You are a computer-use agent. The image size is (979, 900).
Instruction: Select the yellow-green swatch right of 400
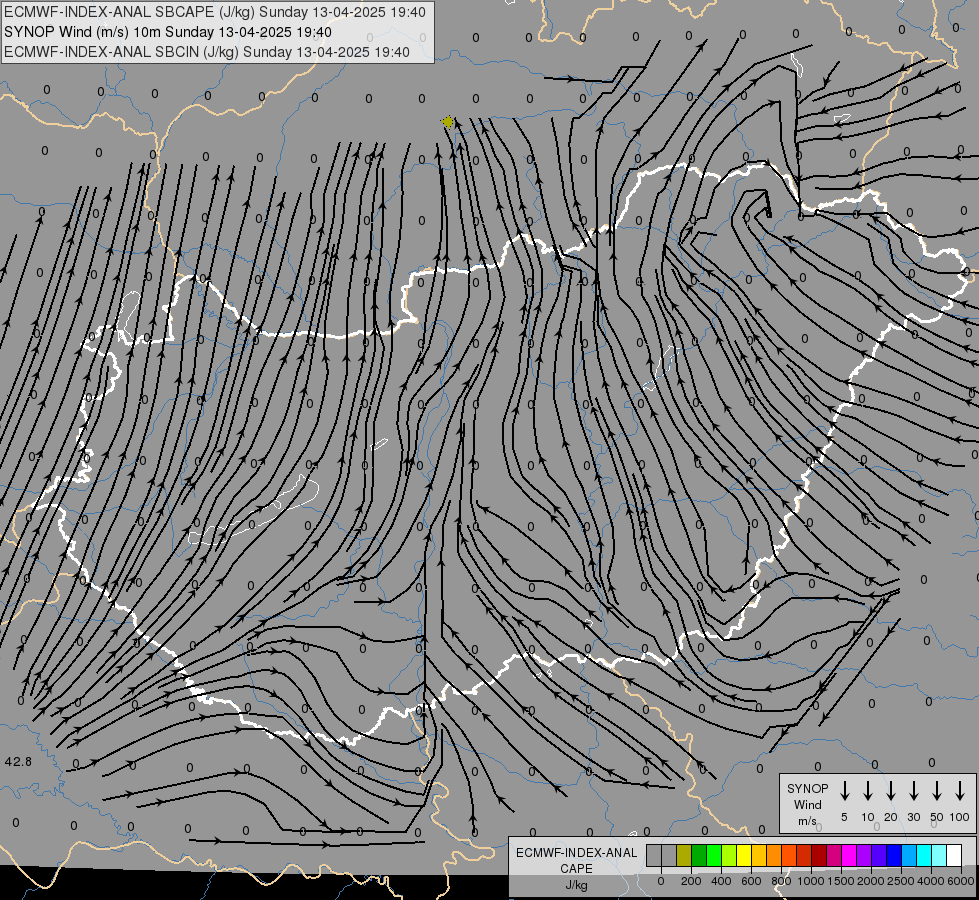click(729, 855)
